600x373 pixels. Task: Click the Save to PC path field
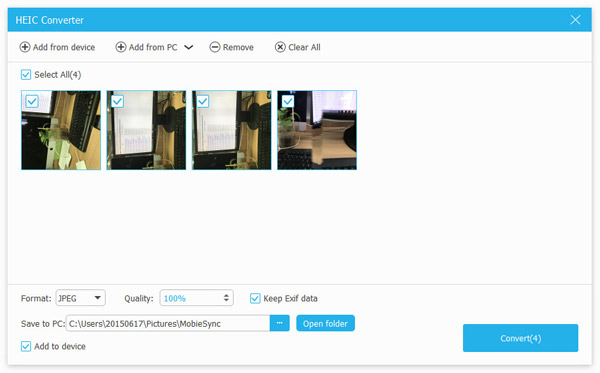pos(168,324)
